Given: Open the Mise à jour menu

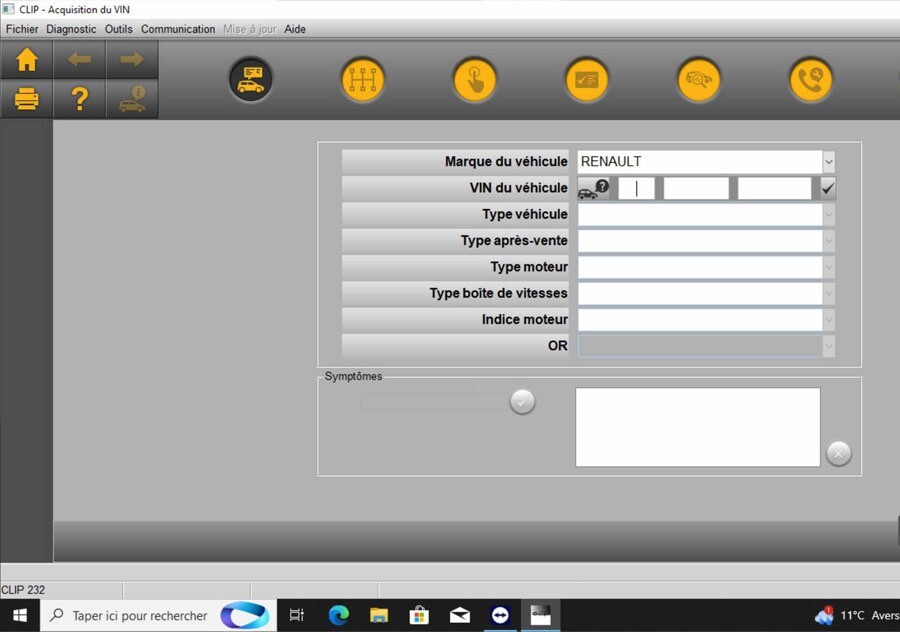Looking at the screenshot, I should [x=250, y=29].
